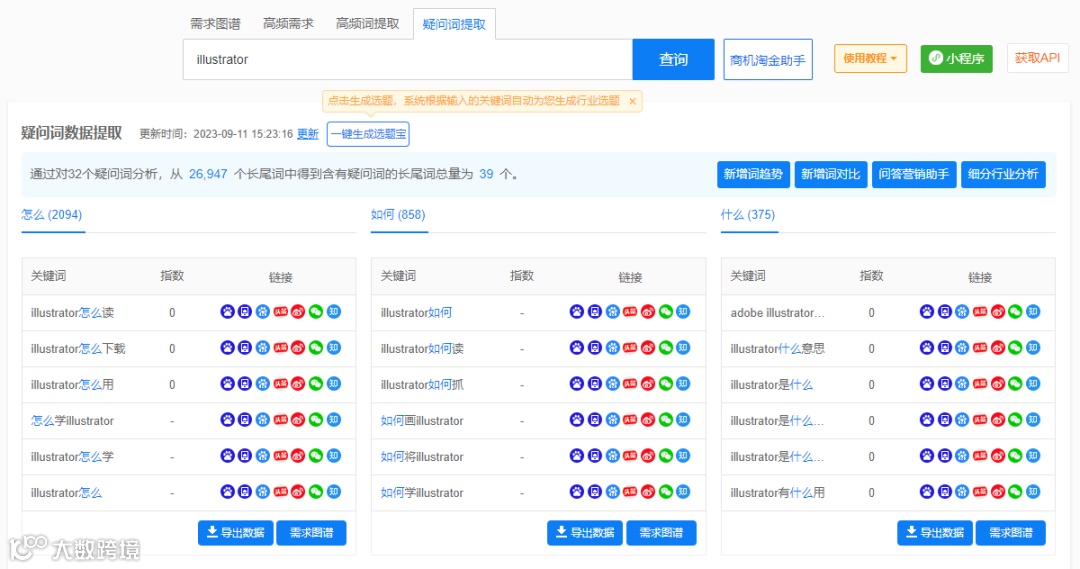The width and height of the screenshot is (1080, 569).
Task: Click WeChat icon for illustrator什么意思
Action: click(x=1015, y=348)
